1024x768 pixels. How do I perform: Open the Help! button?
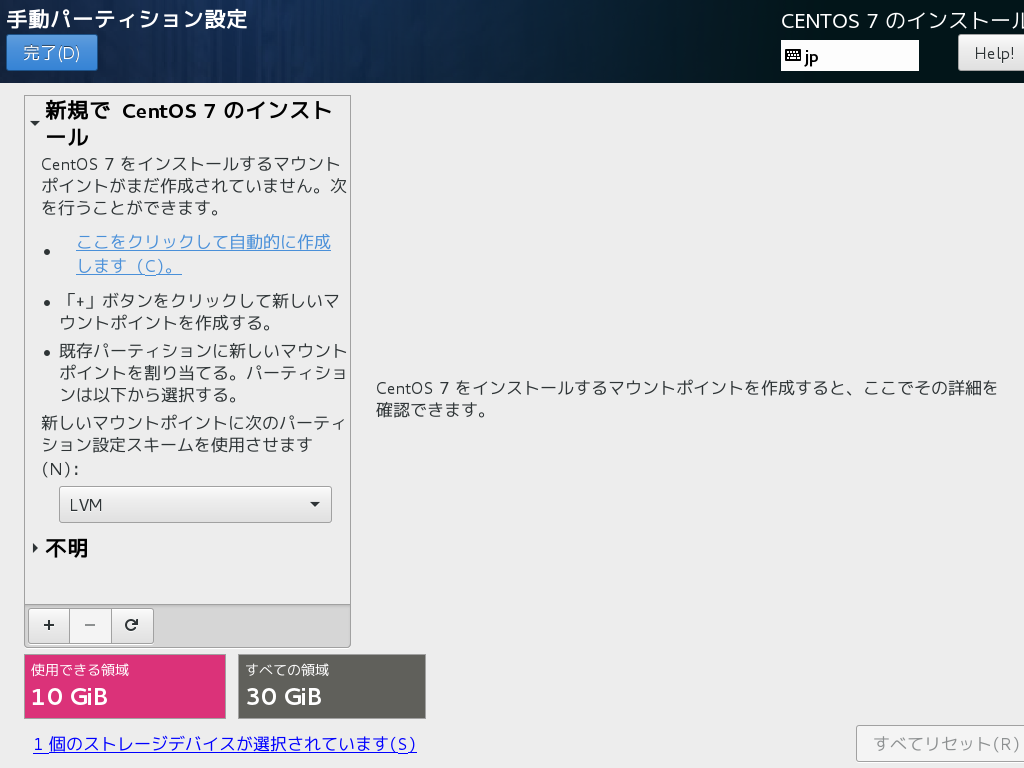(993, 53)
